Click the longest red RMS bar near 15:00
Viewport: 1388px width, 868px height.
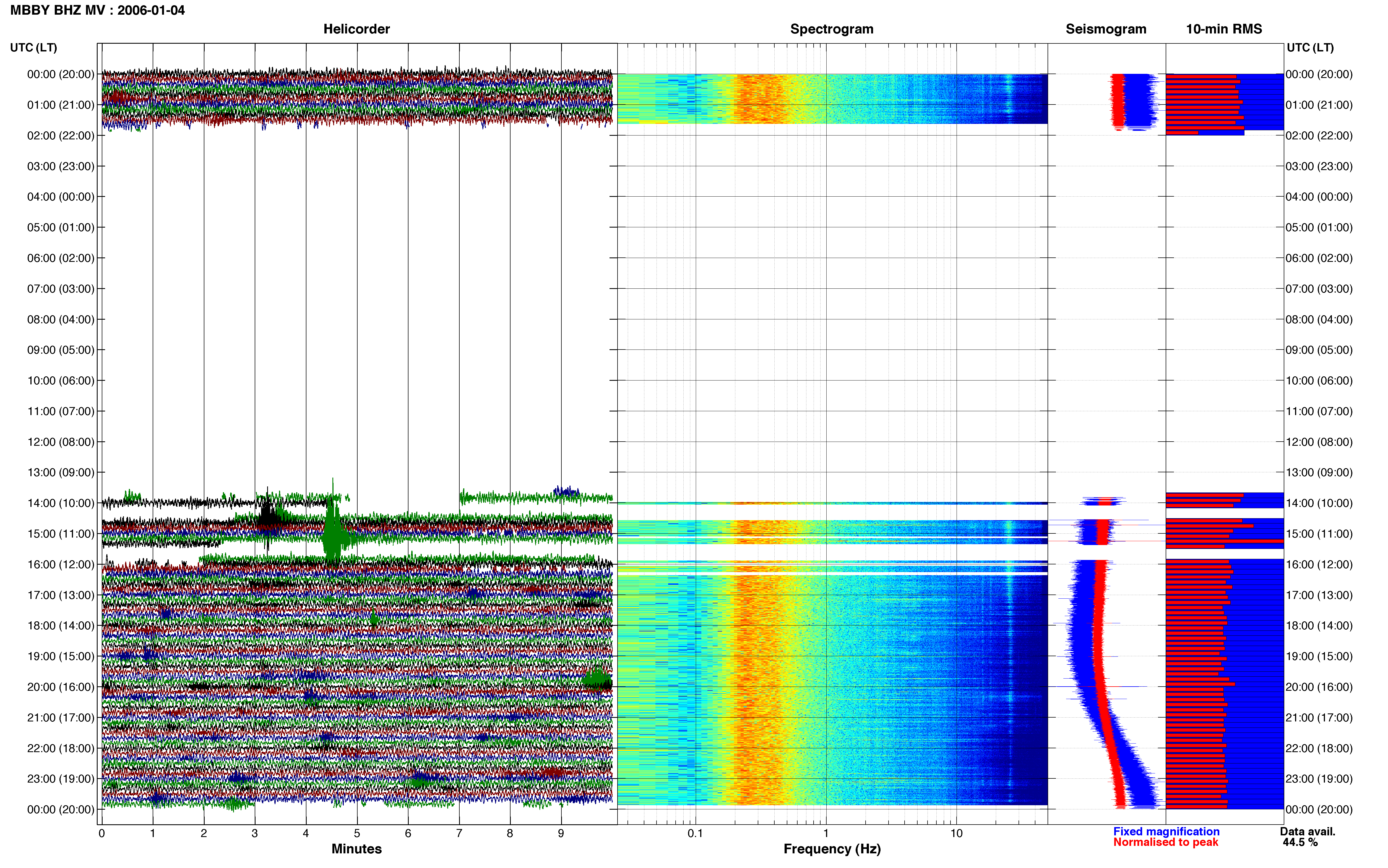pyautogui.click(x=1224, y=541)
